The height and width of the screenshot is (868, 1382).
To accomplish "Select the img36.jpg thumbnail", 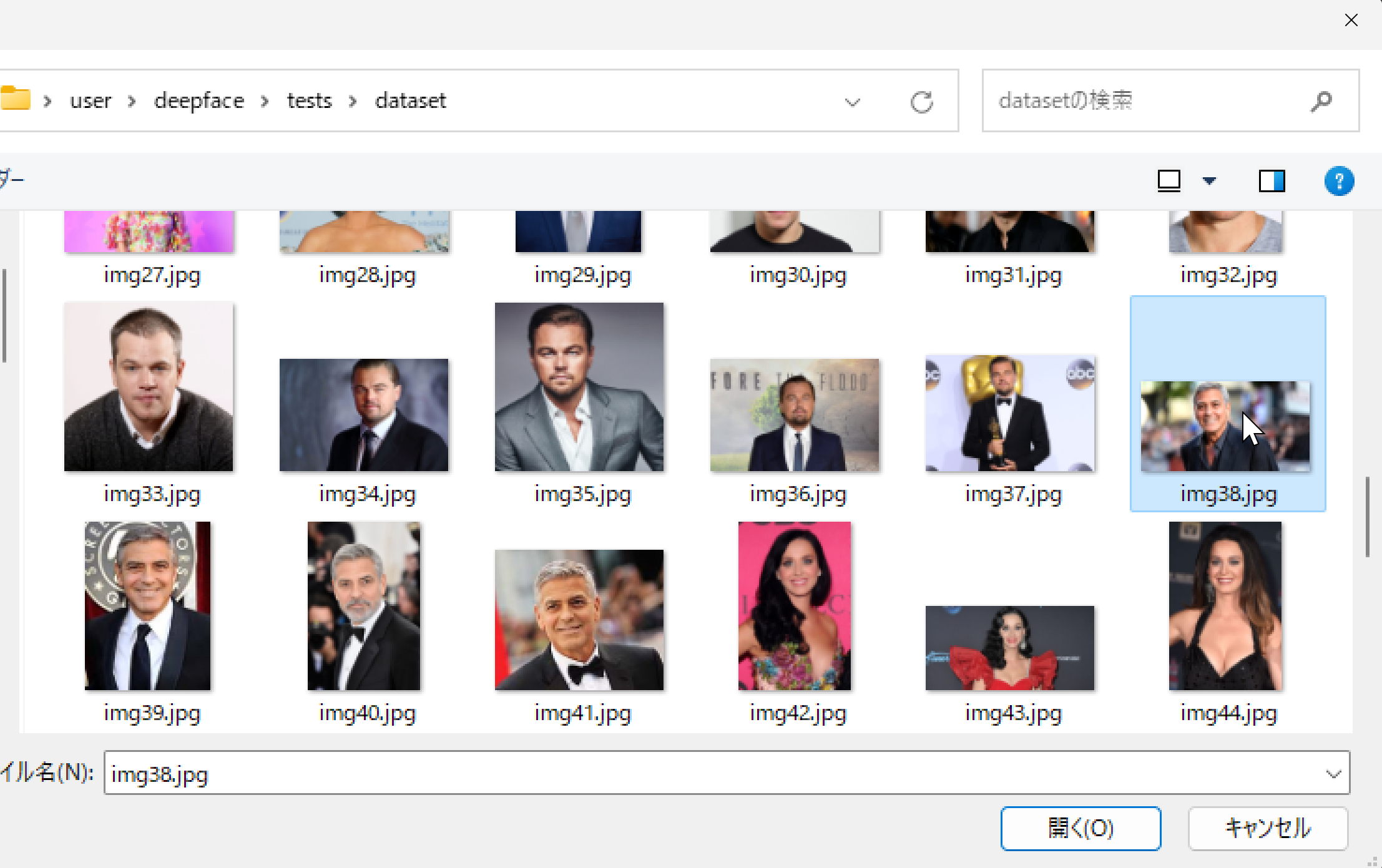I will tap(795, 415).
